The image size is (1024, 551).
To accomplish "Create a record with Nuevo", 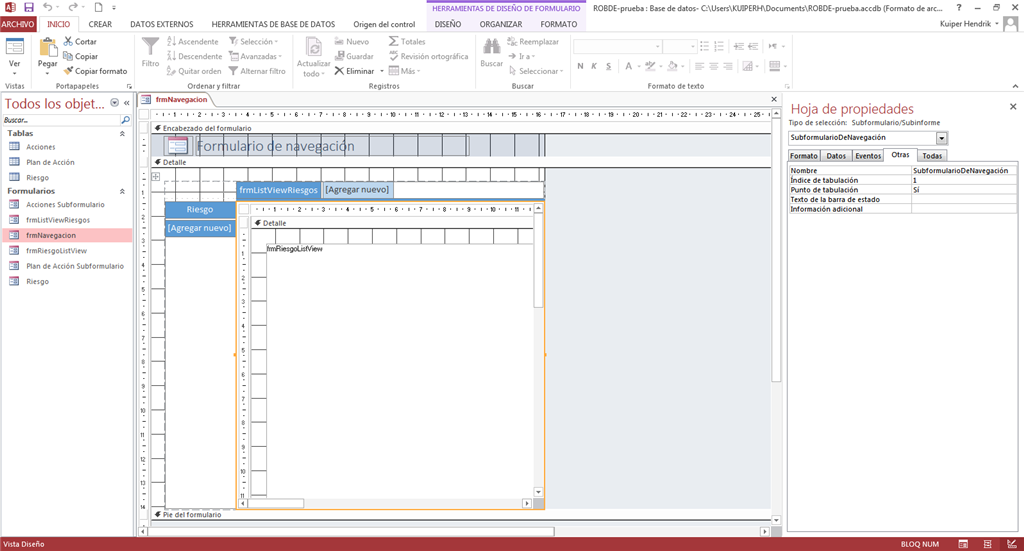I will 351,41.
